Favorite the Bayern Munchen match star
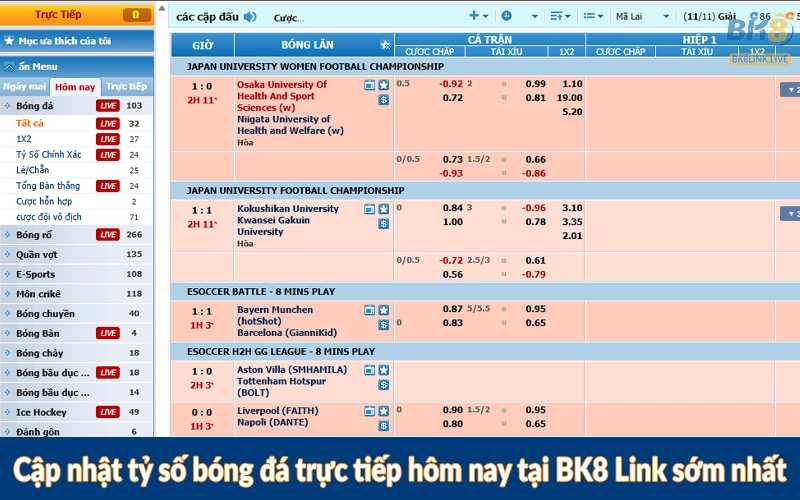The height and width of the screenshot is (500, 800). (384, 310)
